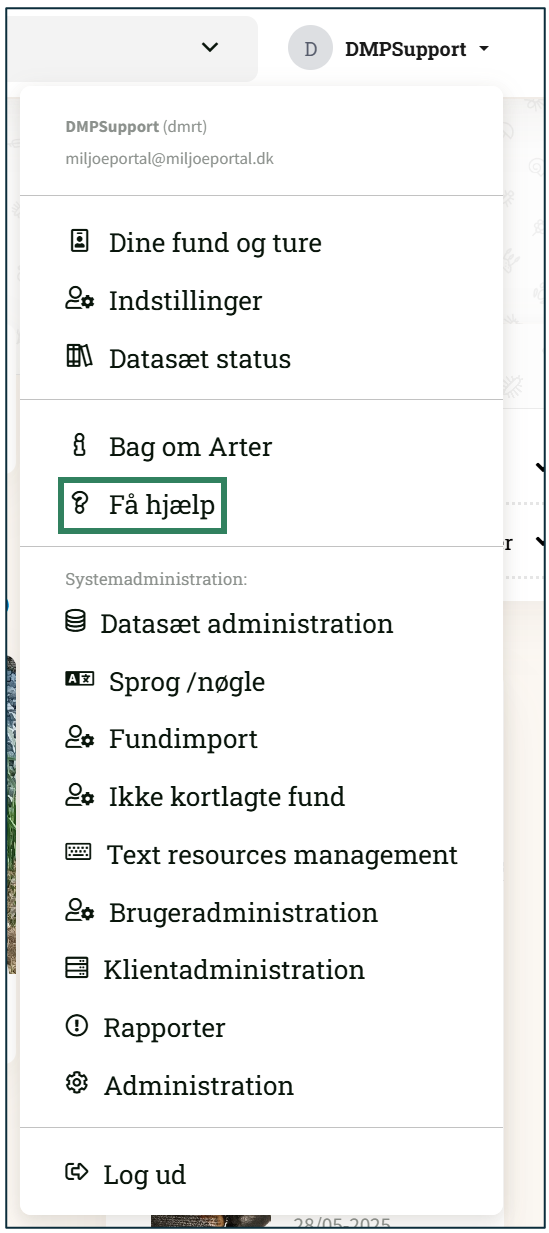Screen dimensions: 549x1233
Task: Click the ID card icon beside Dine fund og ture
Action: pos(79,241)
